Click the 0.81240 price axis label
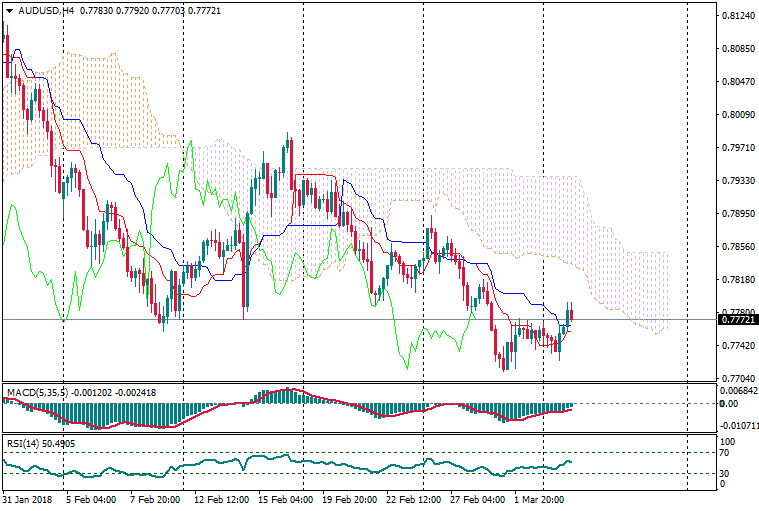The image size is (759, 511). point(737,16)
